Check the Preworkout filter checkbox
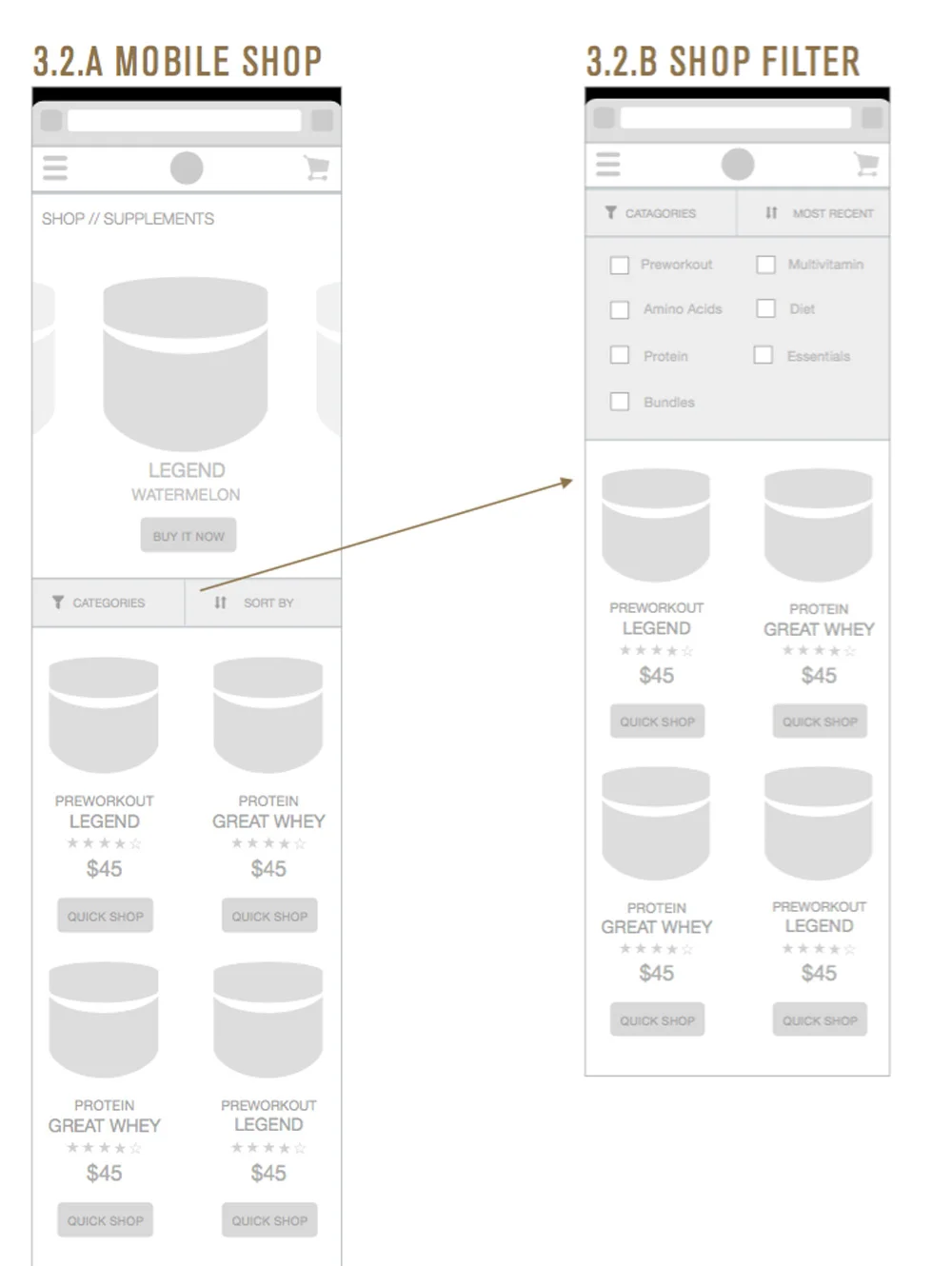Viewport: 952px width, 1266px height. point(620,265)
